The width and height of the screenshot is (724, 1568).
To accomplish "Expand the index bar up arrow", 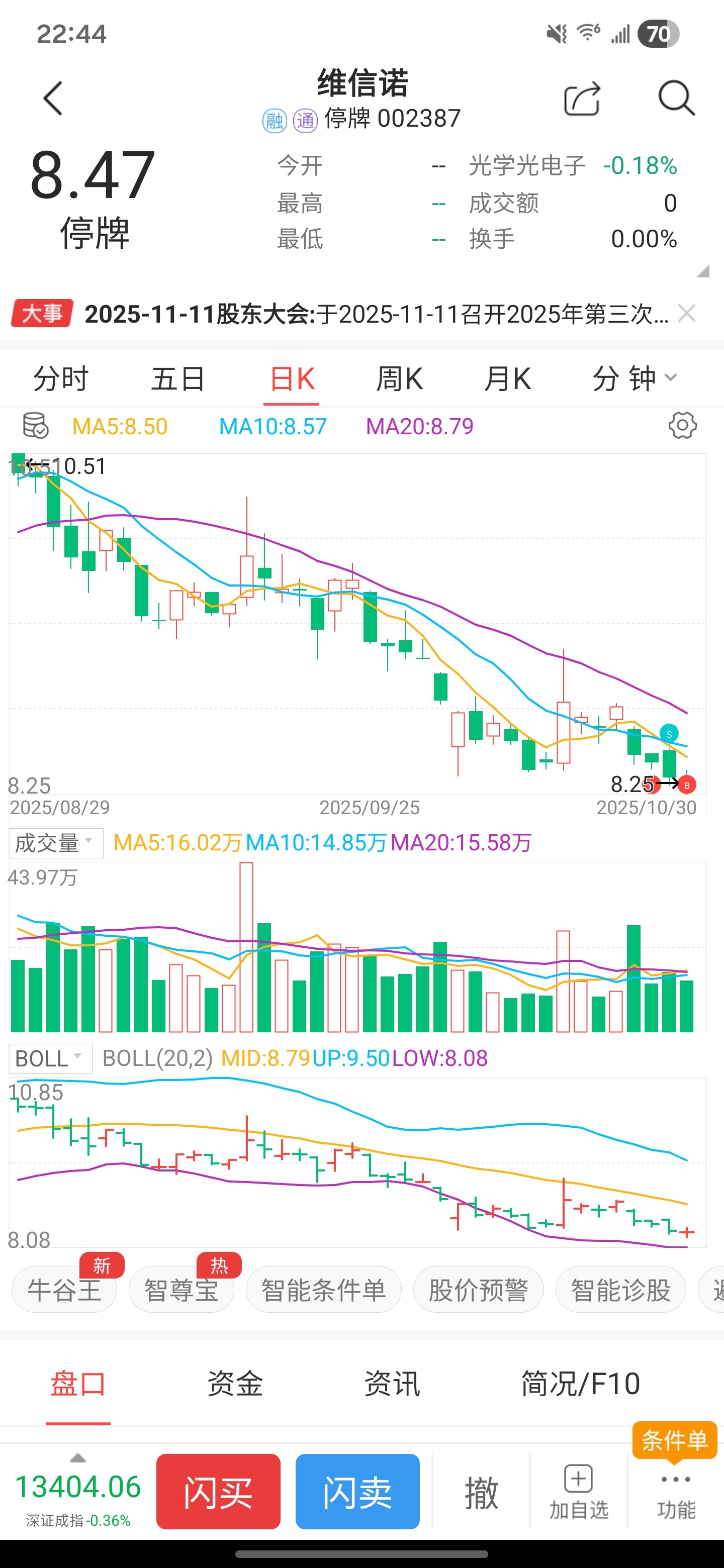I will pos(77,1458).
